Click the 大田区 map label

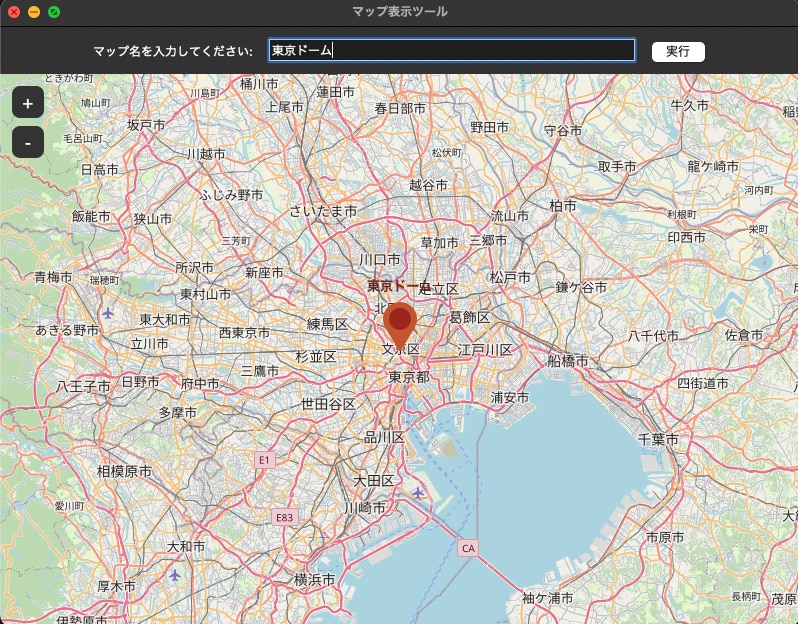pos(374,480)
